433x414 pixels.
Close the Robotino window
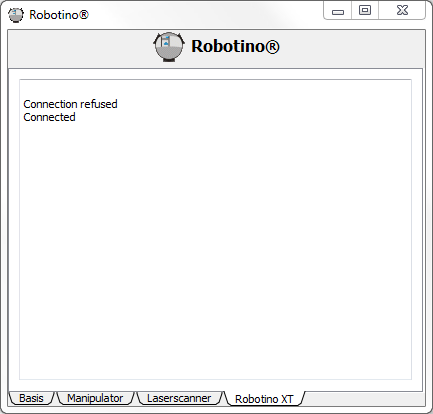(402, 11)
